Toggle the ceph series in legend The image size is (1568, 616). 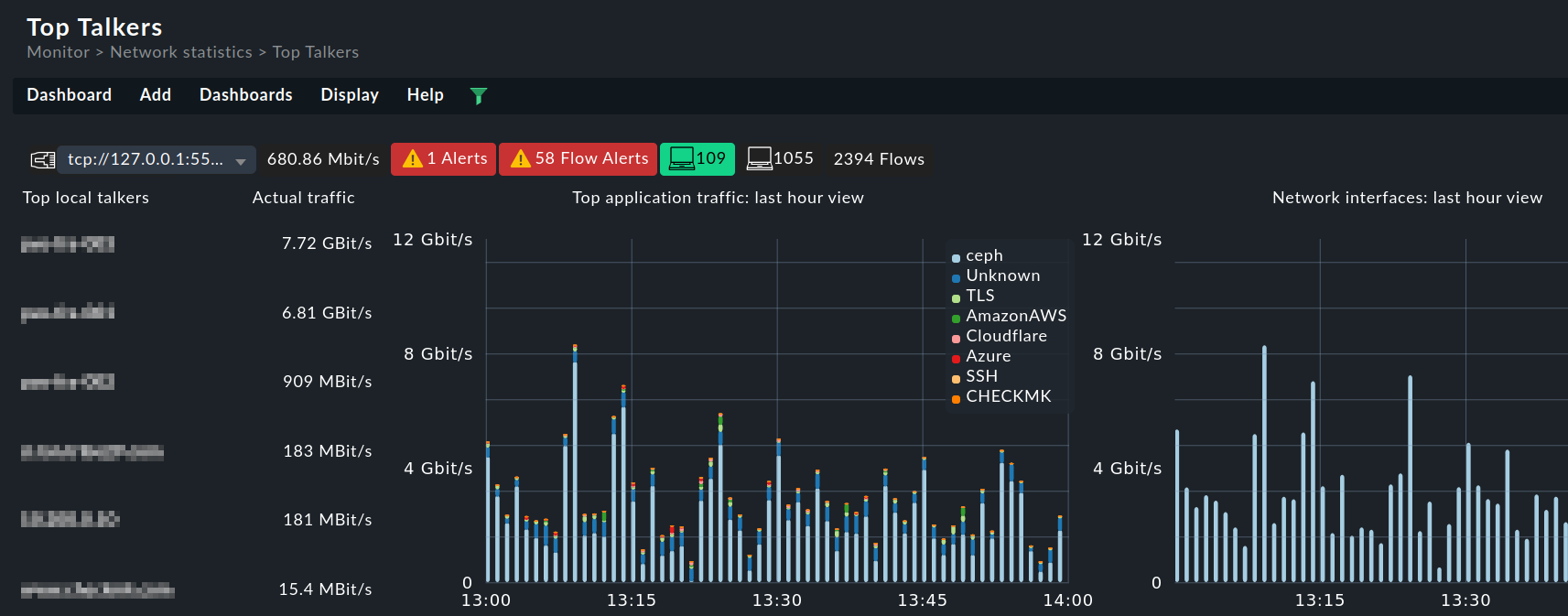(983, 256)
